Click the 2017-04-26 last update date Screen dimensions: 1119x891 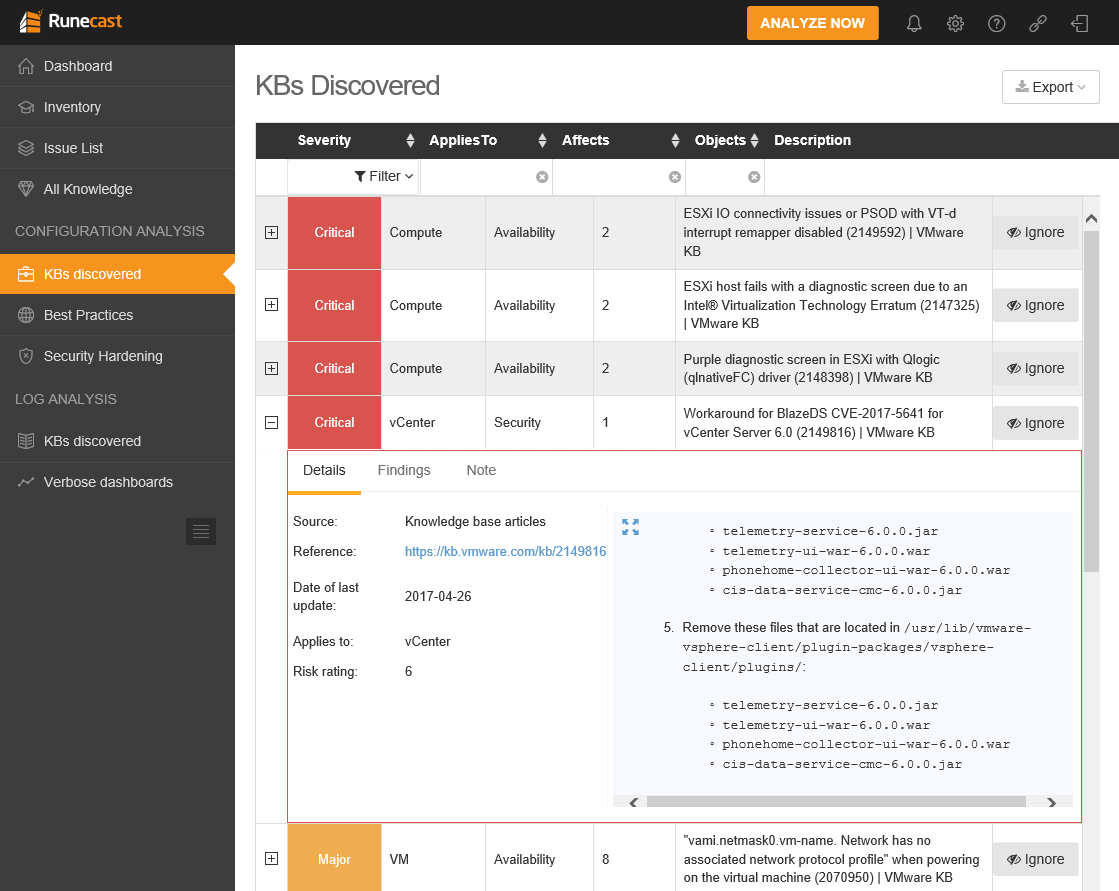(x=437, y=596)
